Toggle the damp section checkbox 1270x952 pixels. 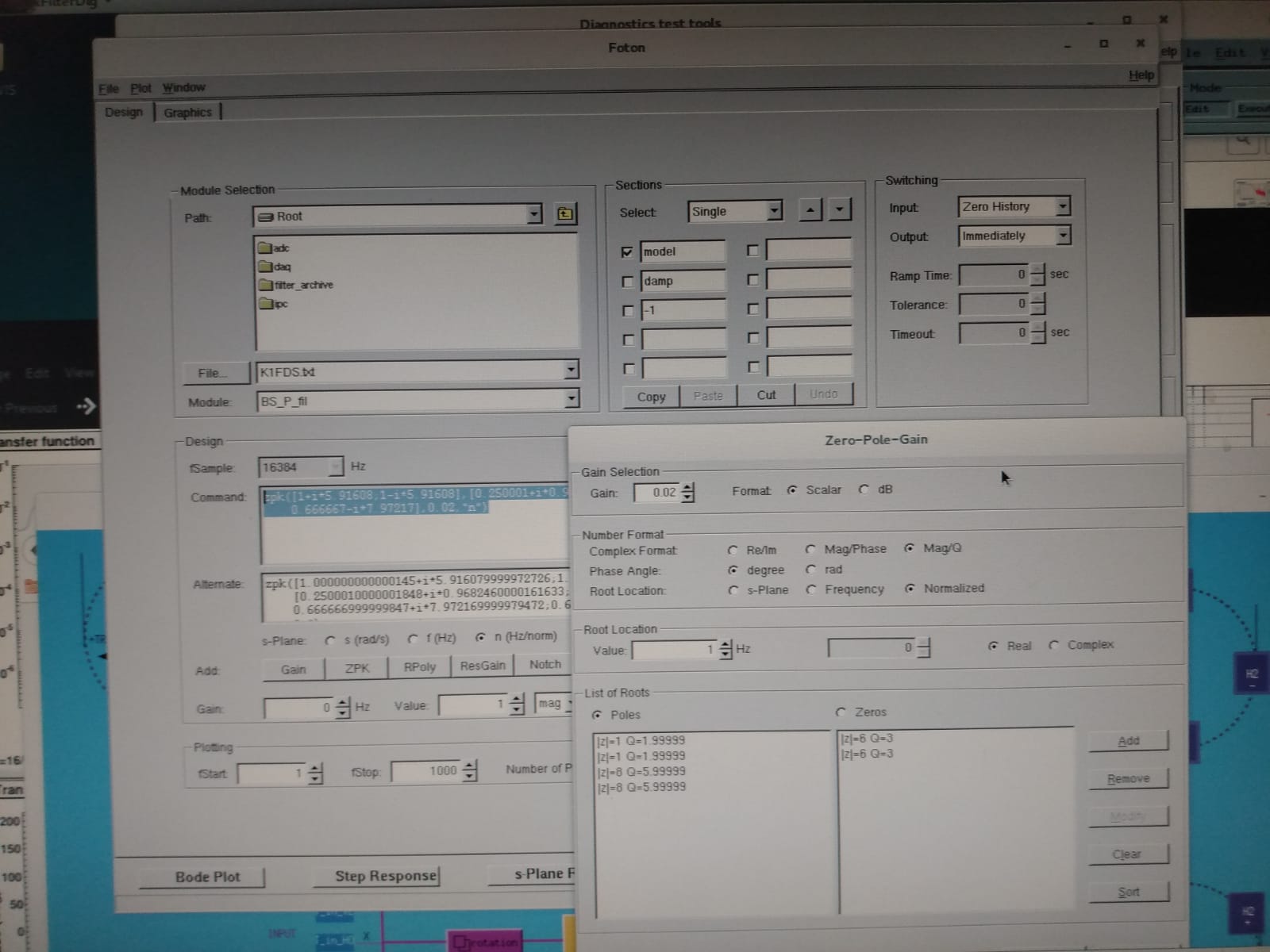[x=628, y=282]
